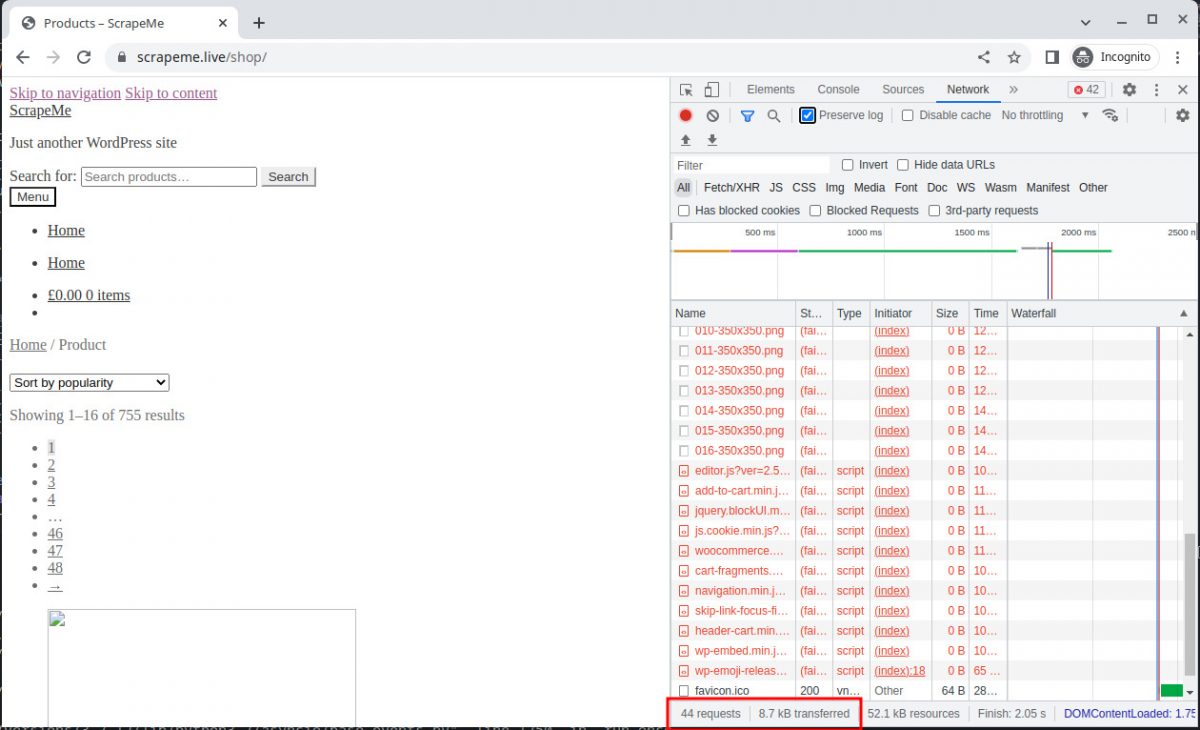Image resolution: width=1200 pixels, height=730 pixels.
Task: Follow the Skip to navigation link
Action: [65, 93]
